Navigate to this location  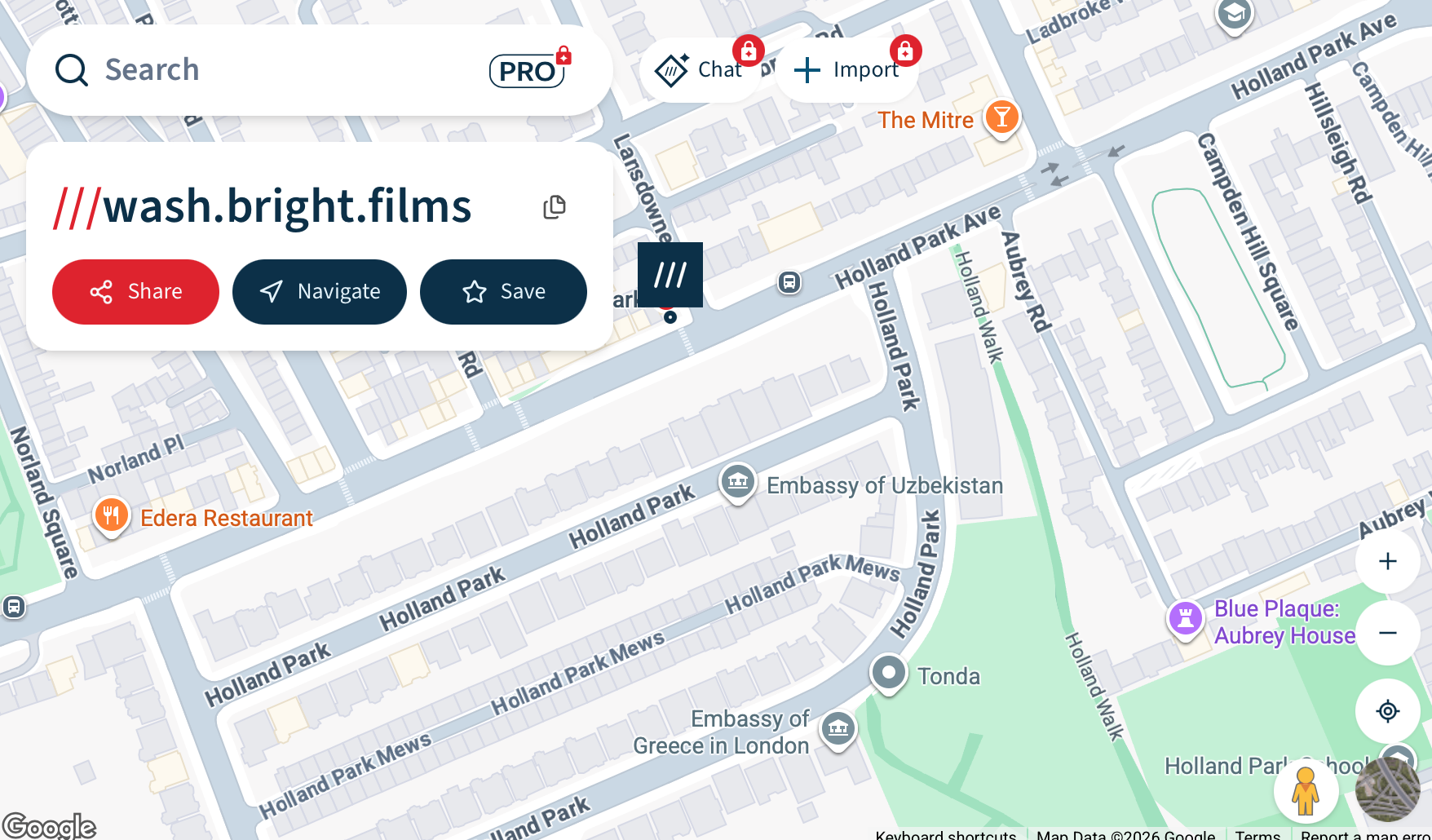320,292
